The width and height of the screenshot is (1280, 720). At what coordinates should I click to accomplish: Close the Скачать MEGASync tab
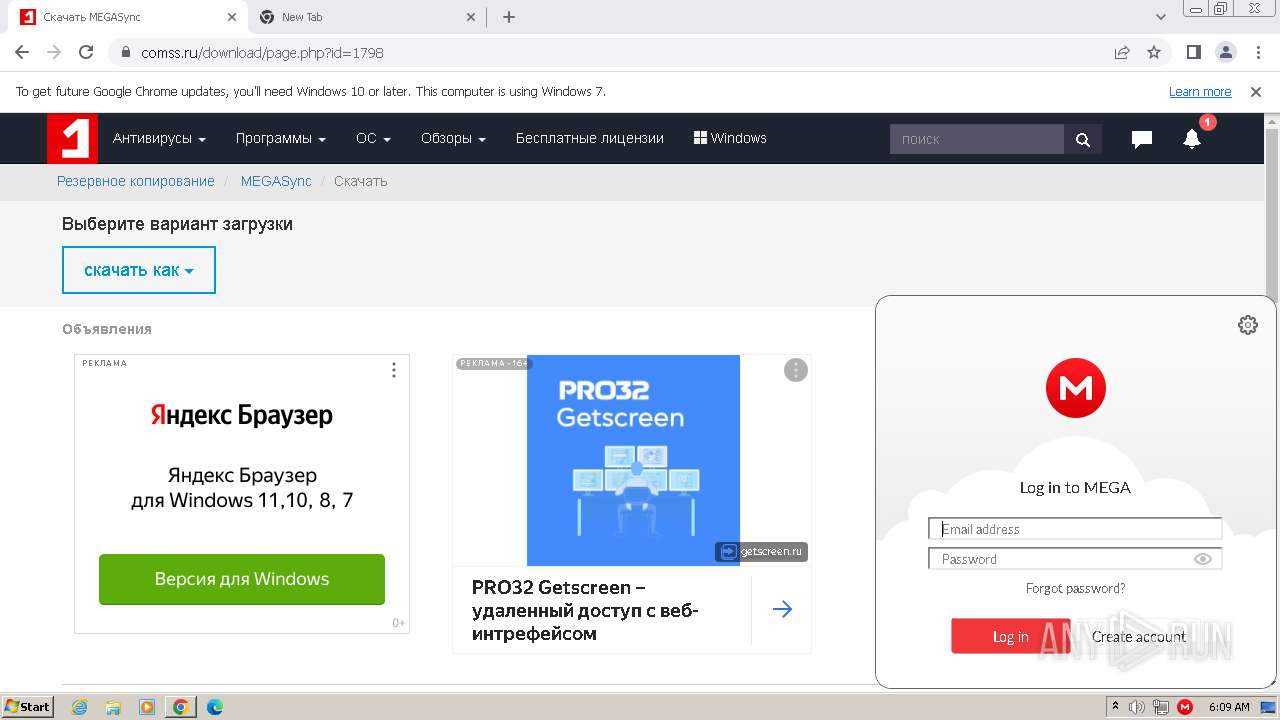232,17
